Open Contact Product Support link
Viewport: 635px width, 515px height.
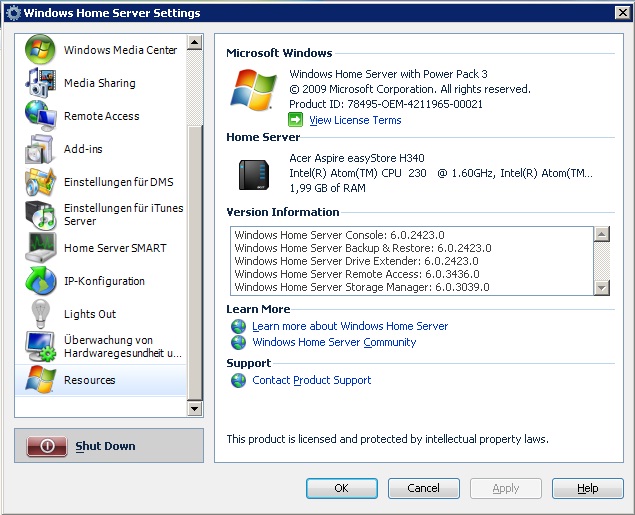click(311, 380)
